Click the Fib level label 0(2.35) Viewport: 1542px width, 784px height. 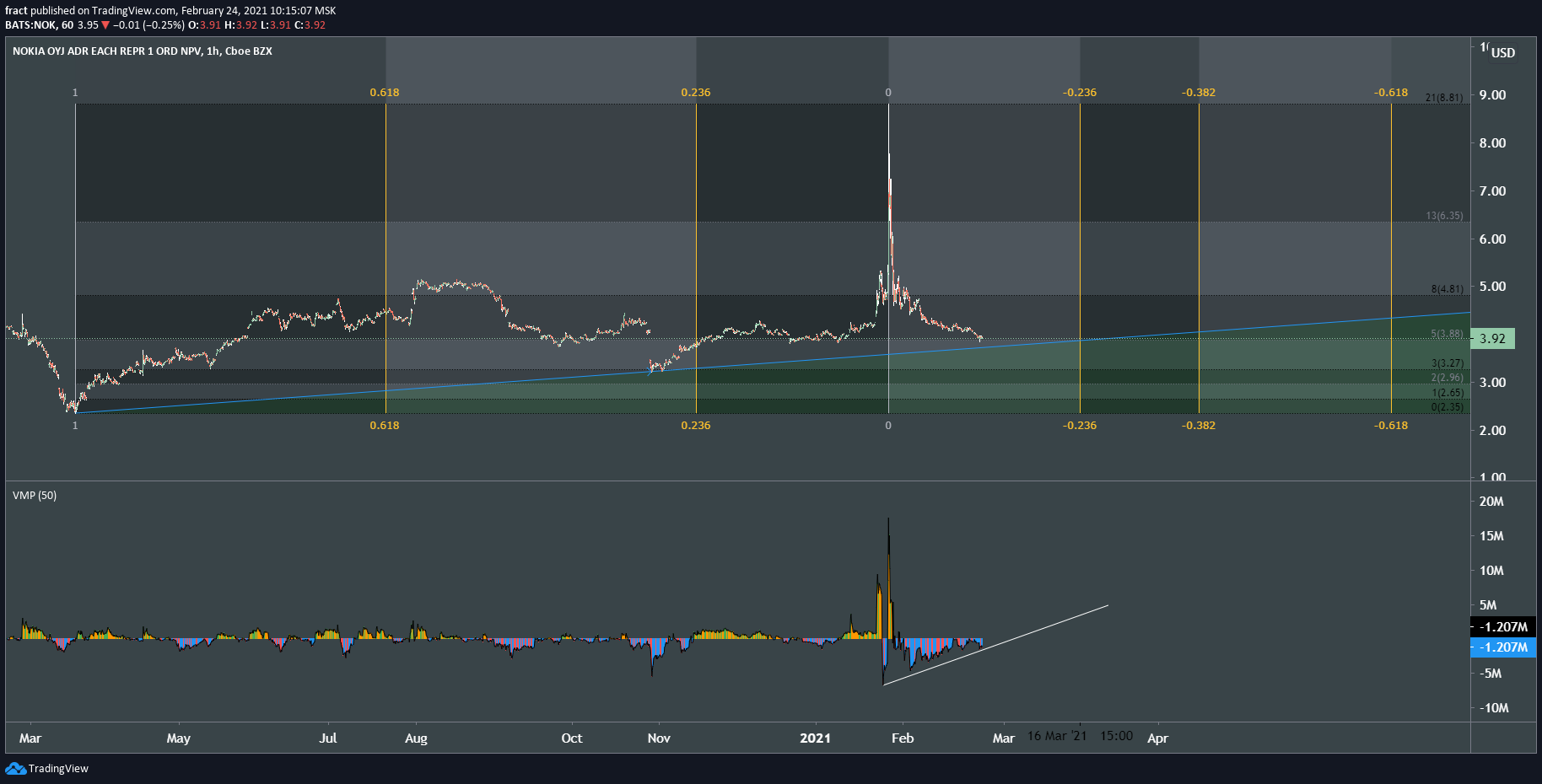pos(1447,407)
